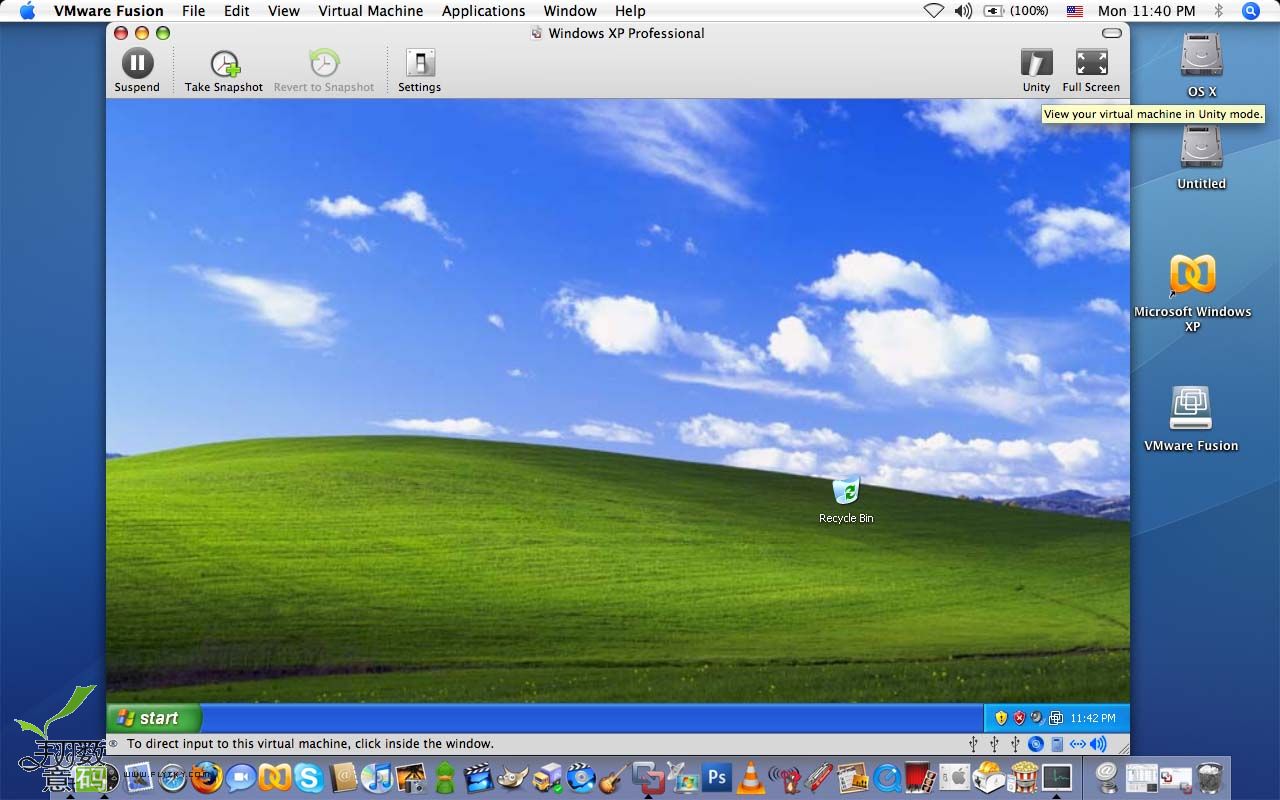Click the VMware Fusion Dock icon
1280x800 pixels.
649,777
